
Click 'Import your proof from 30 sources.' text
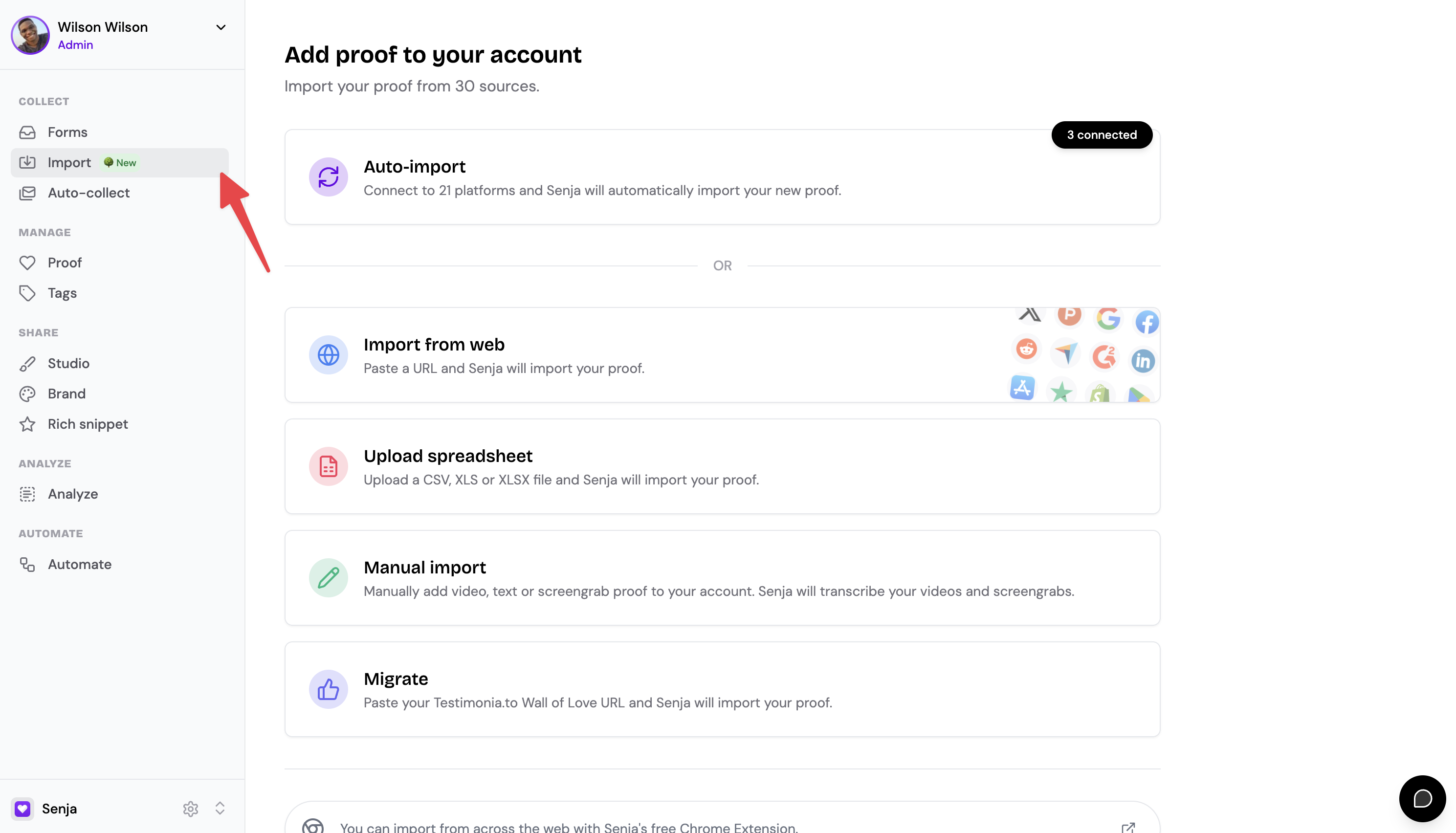(x=411, y=86)
